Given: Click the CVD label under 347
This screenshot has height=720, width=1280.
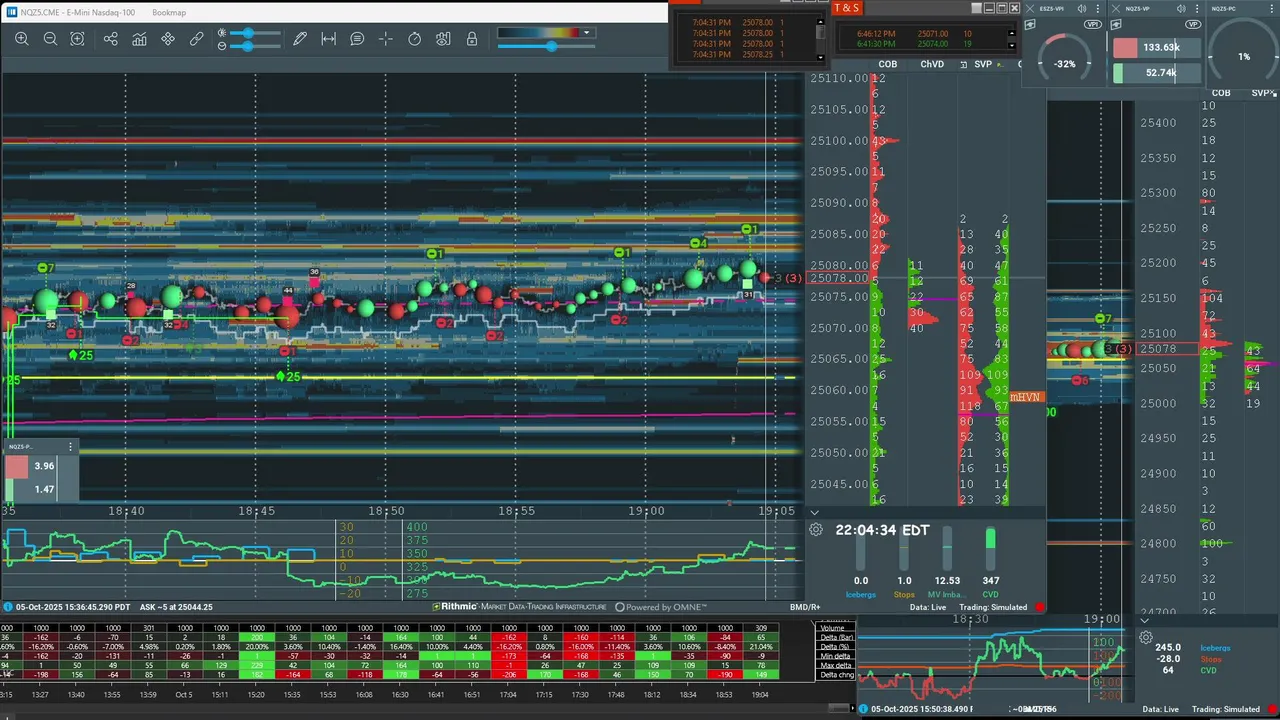Looking at the screenshot, I should (990, 595).
